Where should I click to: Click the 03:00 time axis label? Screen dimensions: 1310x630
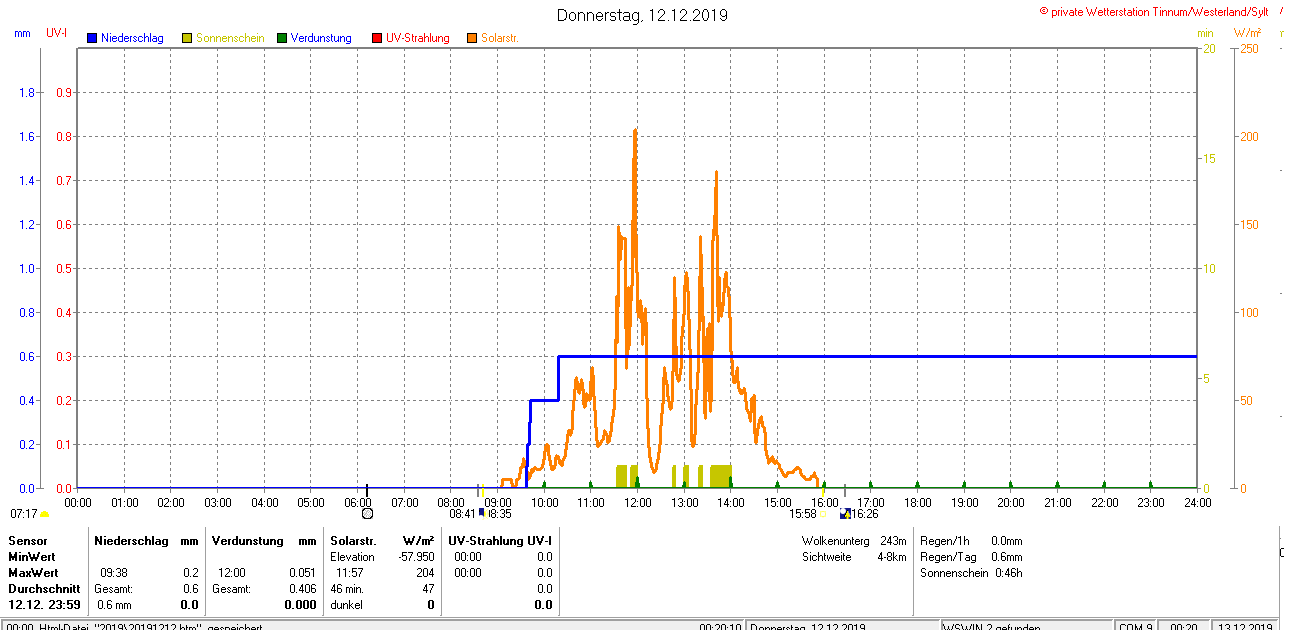(x=217, y=502)
